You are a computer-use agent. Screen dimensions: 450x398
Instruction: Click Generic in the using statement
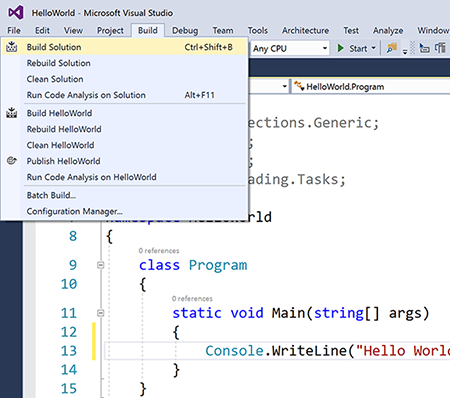tap(342, 123)
